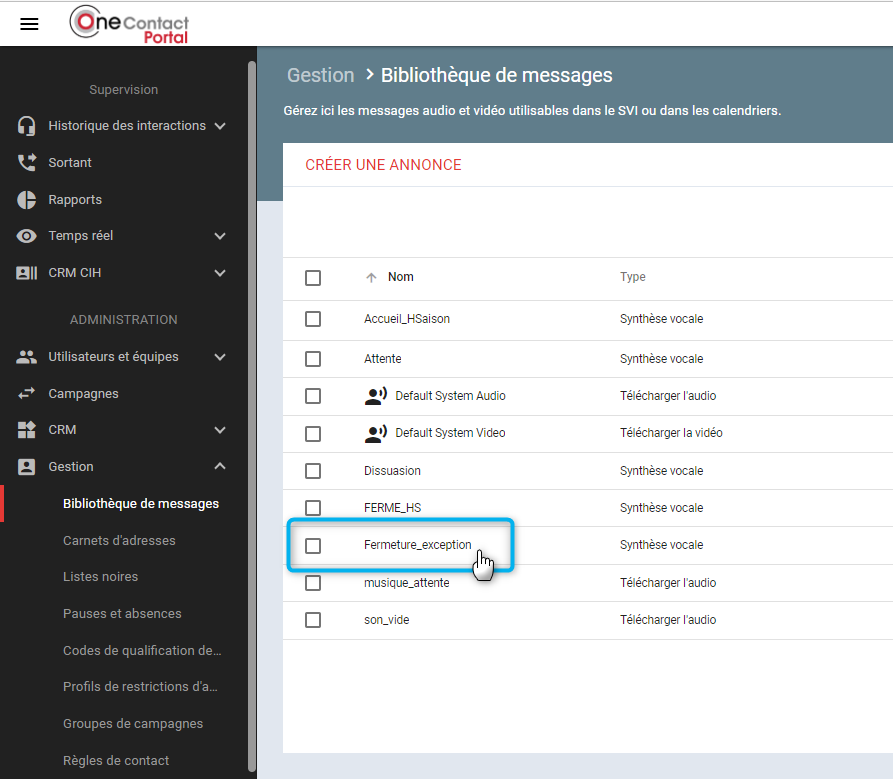Click the people icon for Utilisateurs et équipes
Viewport: 893px width, 779px height.
(x=26, y=357)
